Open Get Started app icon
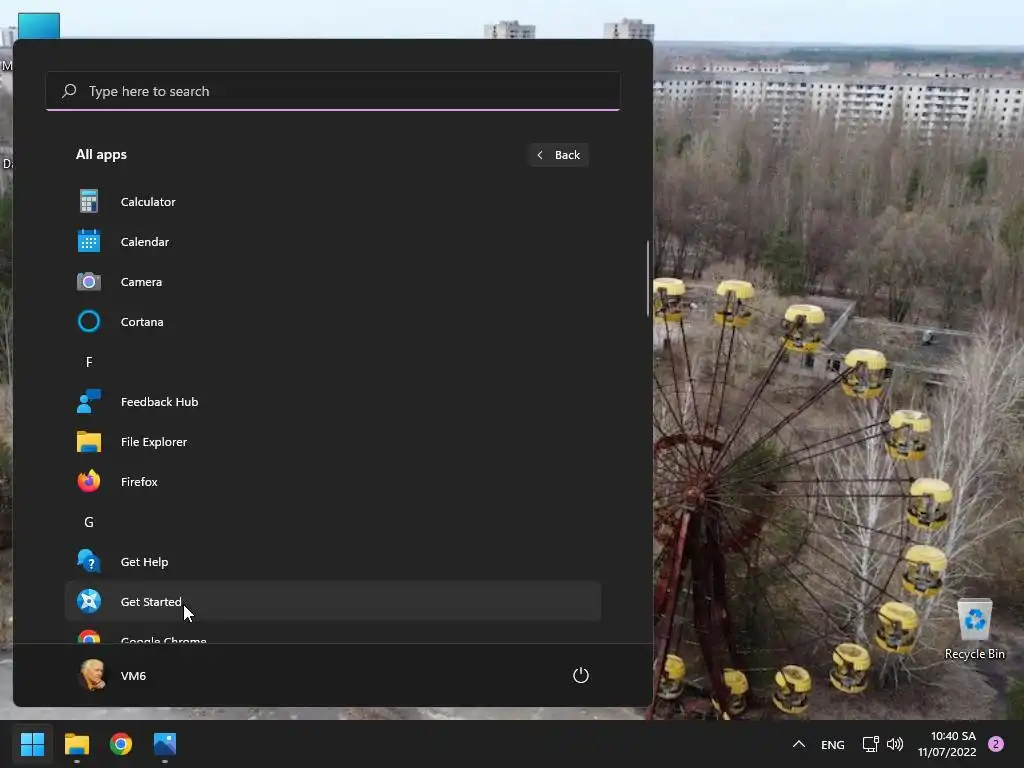 point(89,601)
